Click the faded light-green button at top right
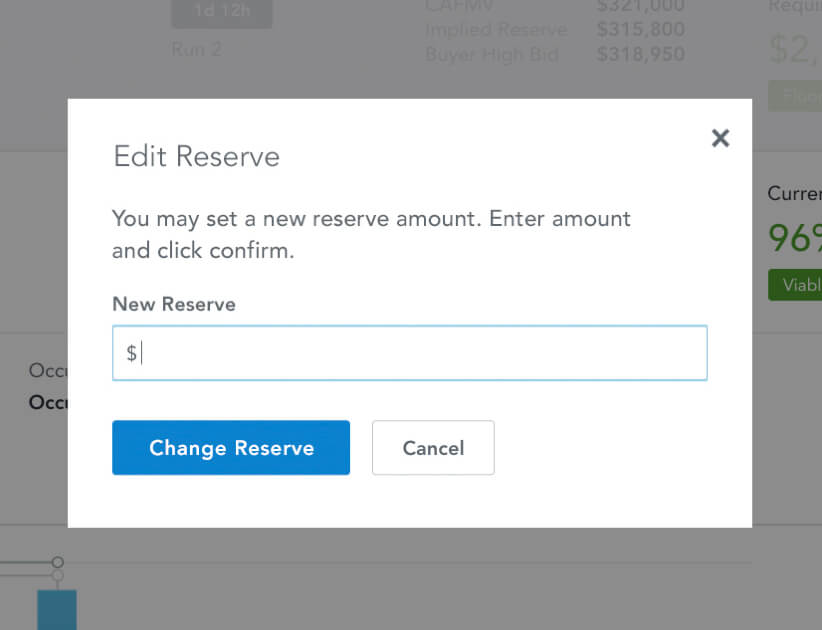The width and height of the screenshot is (822, 630). (x=796, y=96)
